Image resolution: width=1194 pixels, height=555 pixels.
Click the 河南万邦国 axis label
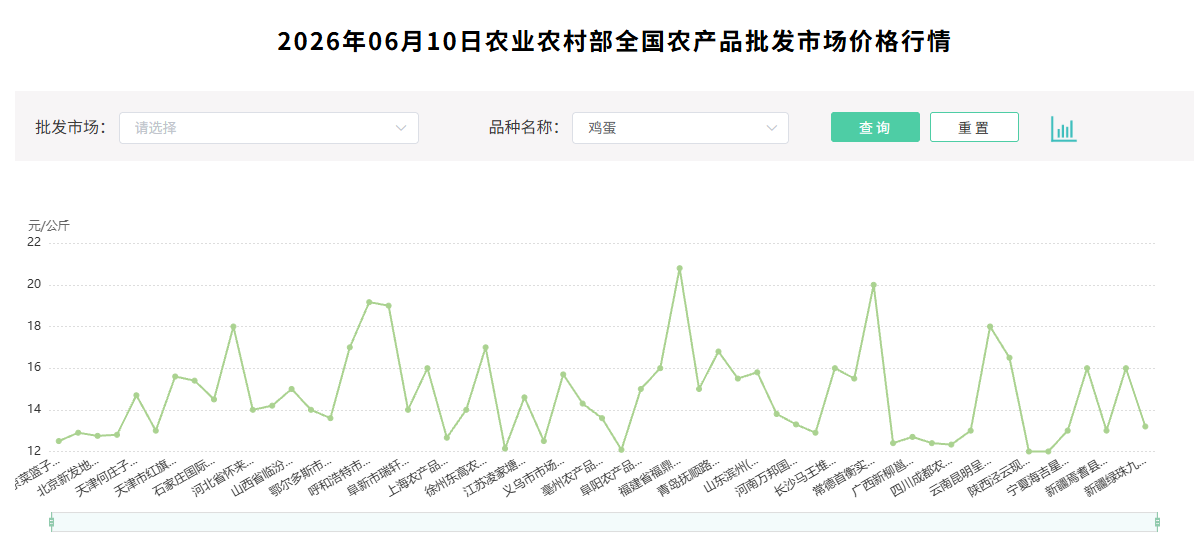[769, 476]
